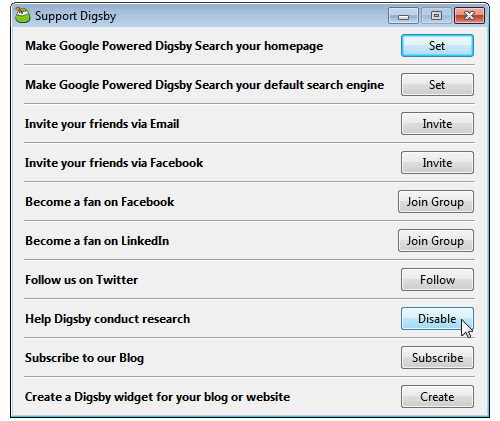Create a Digsby widget for your website

point(437,397)
